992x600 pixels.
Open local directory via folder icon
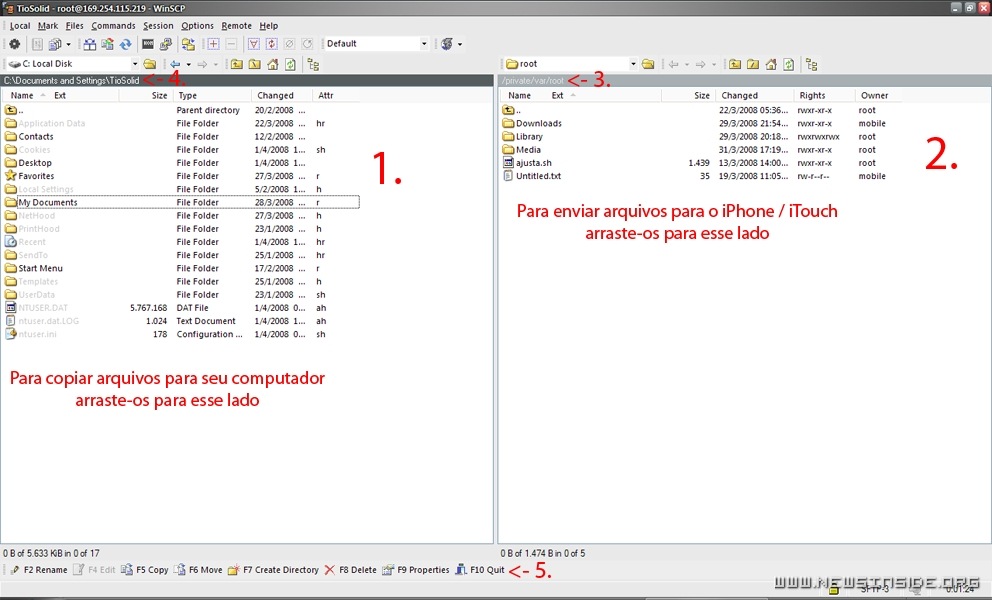coord(150,64)
